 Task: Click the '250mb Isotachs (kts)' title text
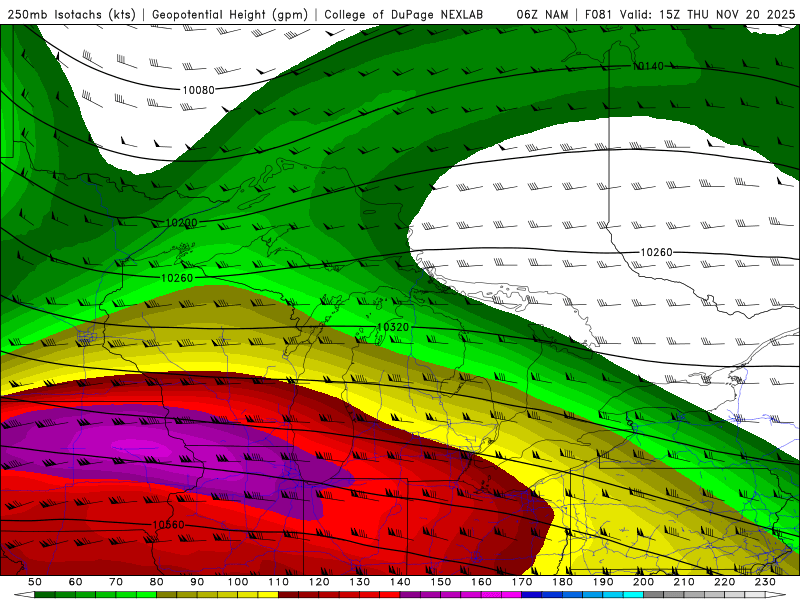pos(71,15)
